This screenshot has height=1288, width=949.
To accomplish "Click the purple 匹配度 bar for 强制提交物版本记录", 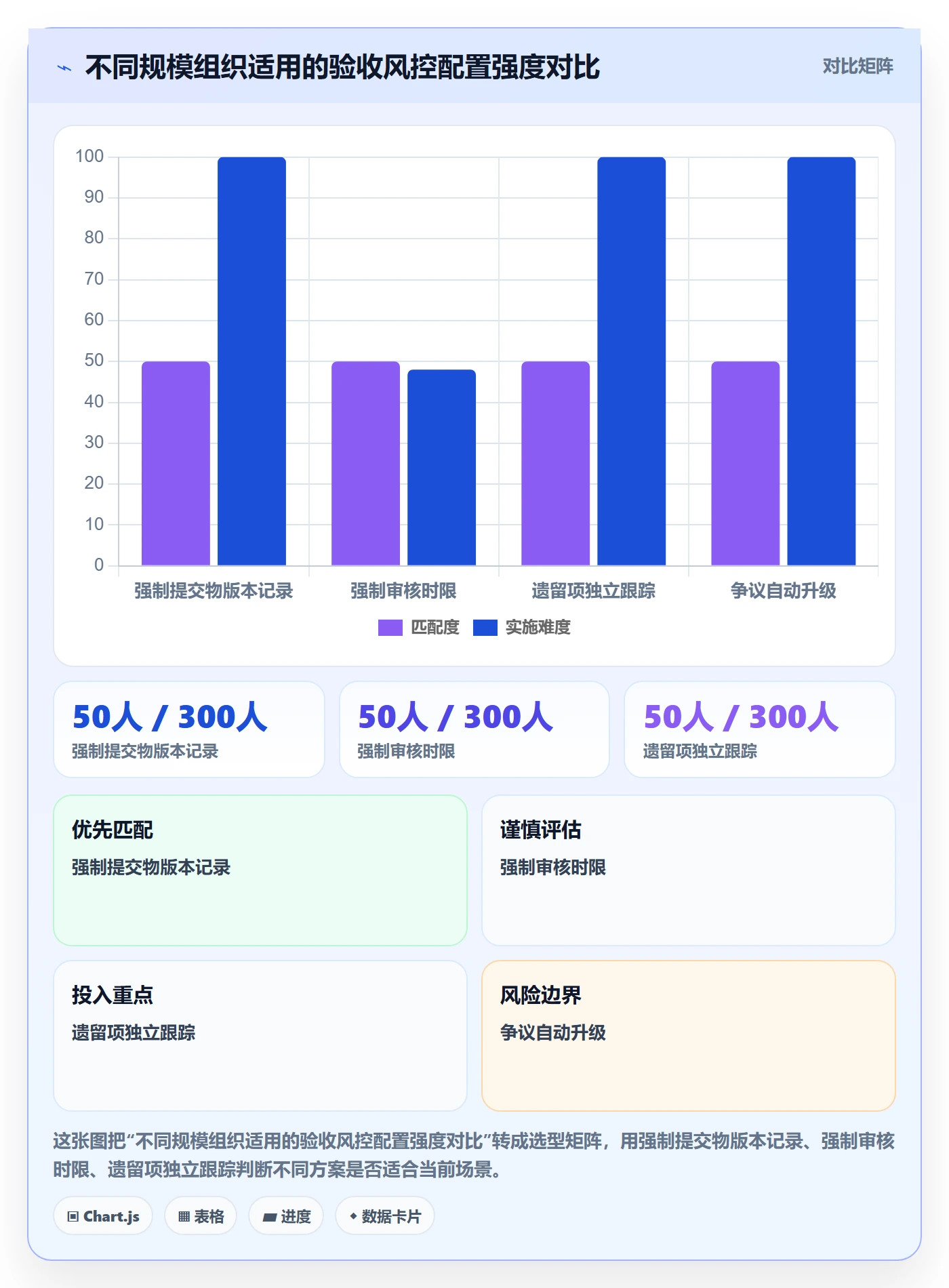I will tap(176, 463).
